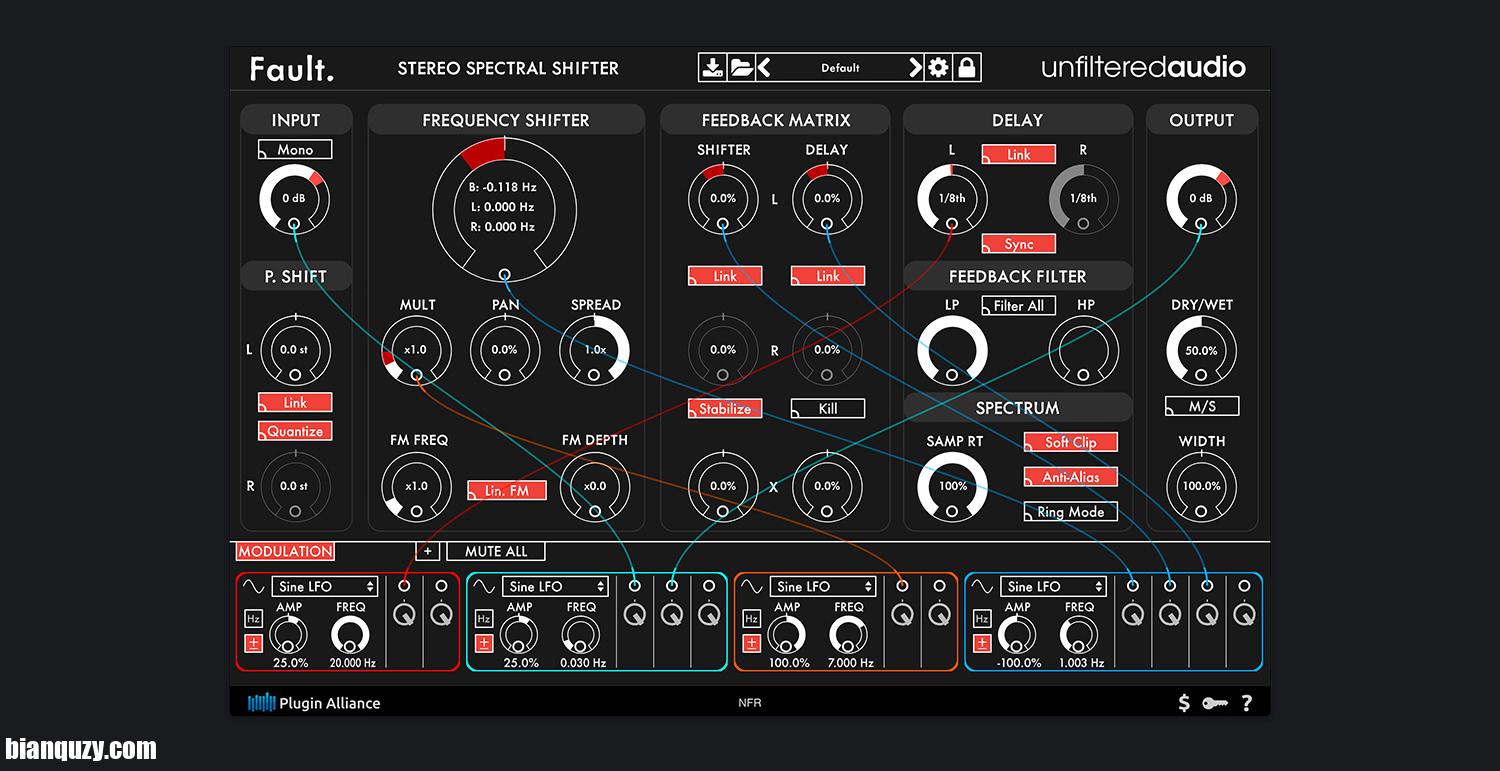Open the preset folder browser icon

740,68
